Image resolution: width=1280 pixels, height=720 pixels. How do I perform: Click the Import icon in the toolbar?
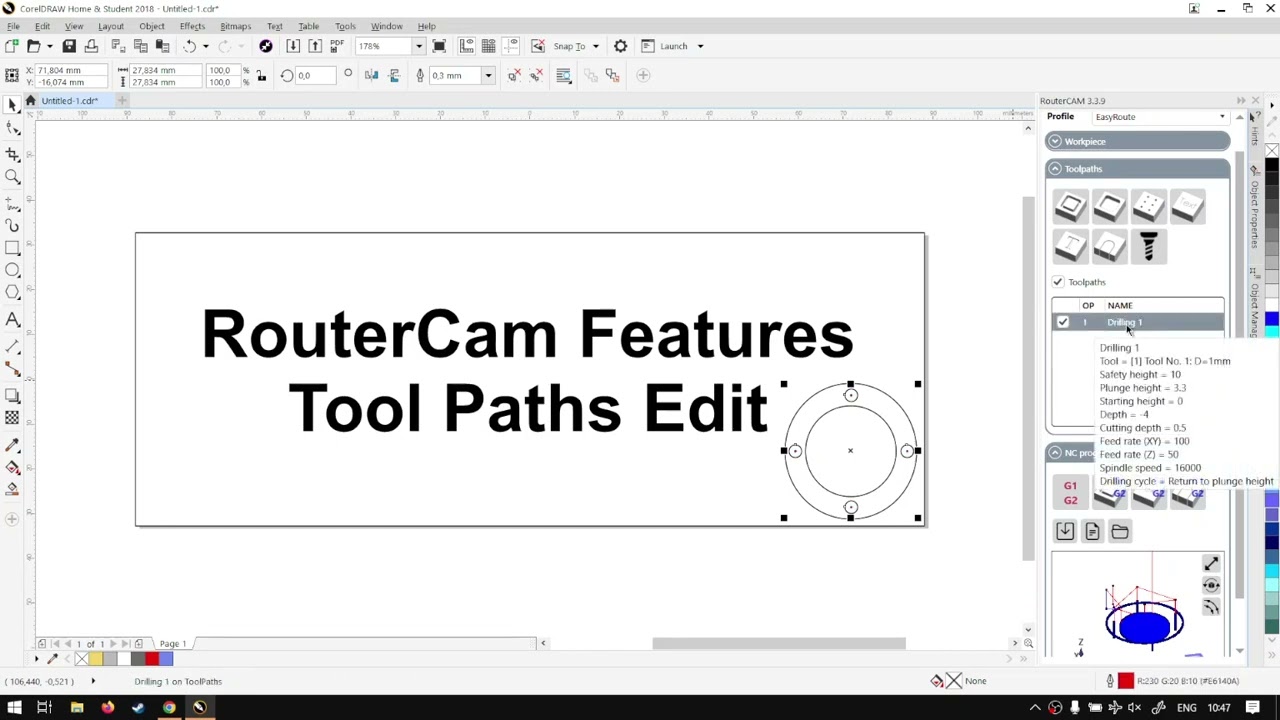[293, 46]
